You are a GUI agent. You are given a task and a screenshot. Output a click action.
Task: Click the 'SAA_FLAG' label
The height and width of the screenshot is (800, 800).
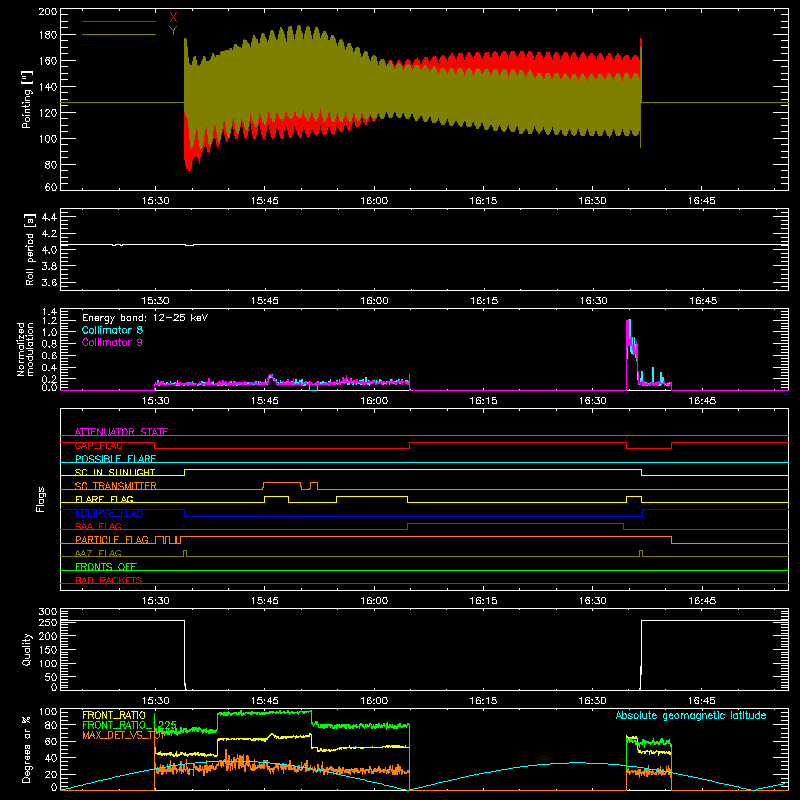(x=98, y=526)
